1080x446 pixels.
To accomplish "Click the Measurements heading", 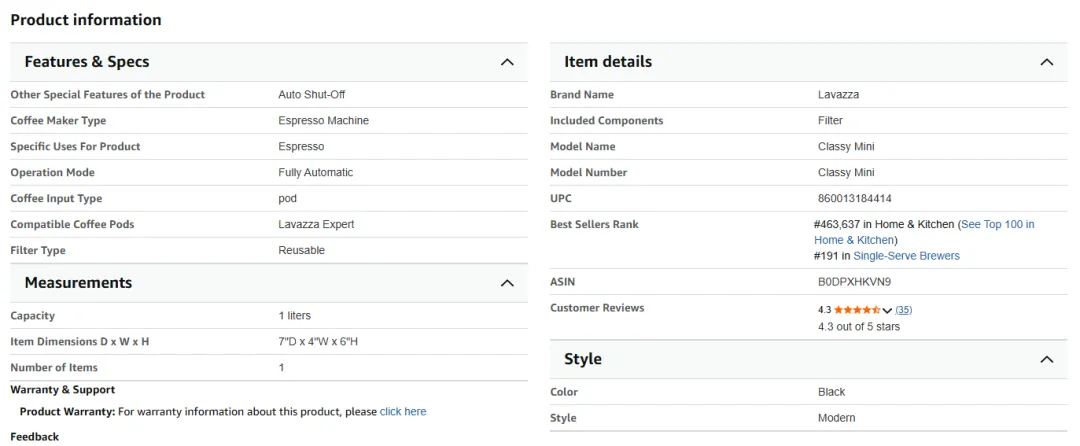I will pyautogui.click(x=79, y=283).
